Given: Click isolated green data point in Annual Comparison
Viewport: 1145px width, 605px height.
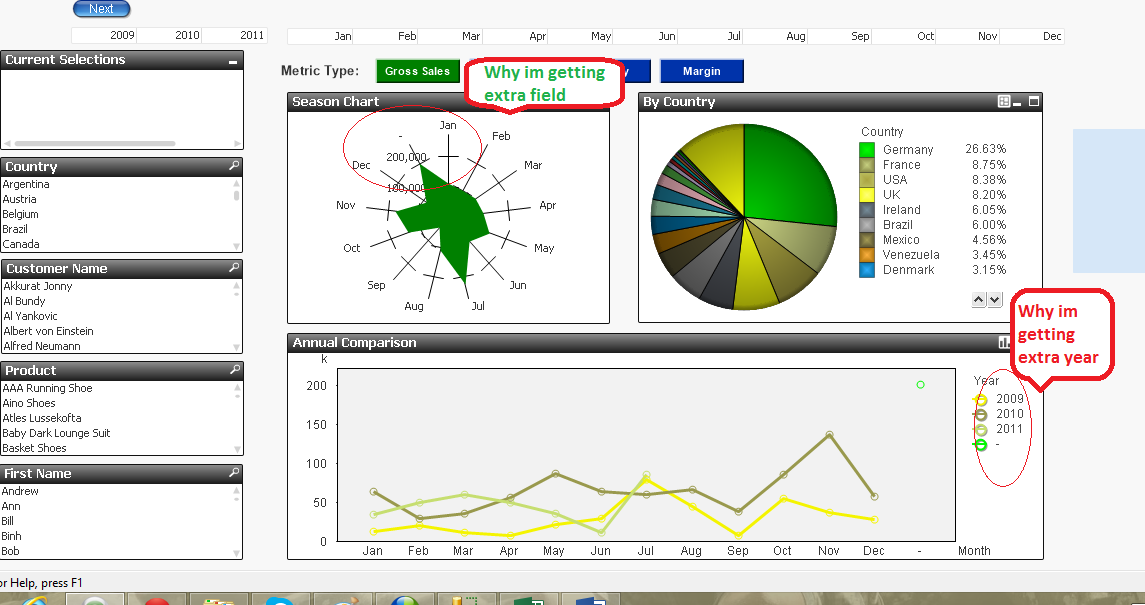Looking at the screenshot, I should pyautogui.click(x=920, y=385).
